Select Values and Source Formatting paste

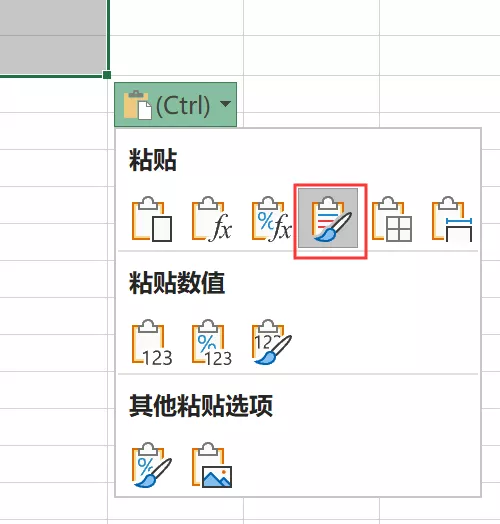click(x=271, y=342)
